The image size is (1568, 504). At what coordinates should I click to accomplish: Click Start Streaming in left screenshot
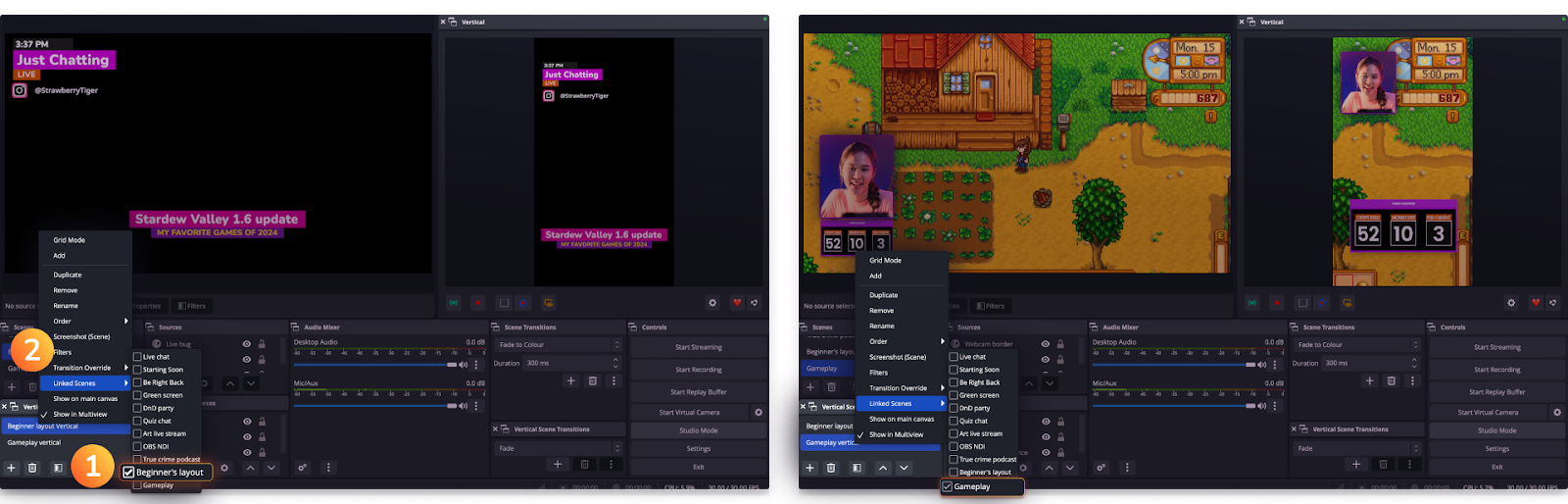point(698,347)
